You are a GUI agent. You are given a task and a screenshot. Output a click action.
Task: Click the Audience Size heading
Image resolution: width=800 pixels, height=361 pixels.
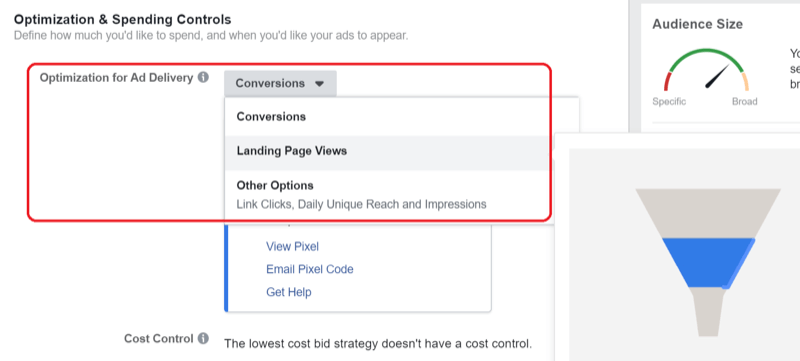[x=697, y=24]
